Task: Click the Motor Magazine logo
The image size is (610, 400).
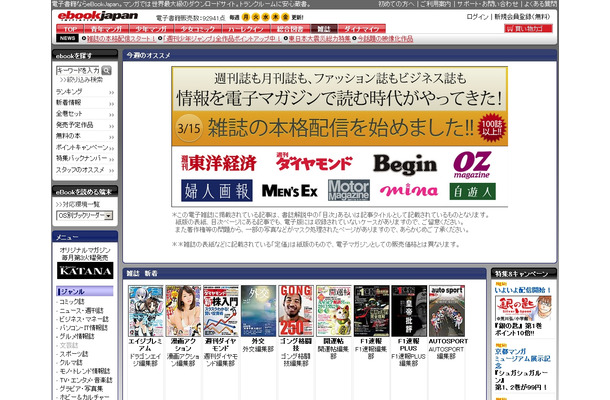Action: coord(349,190)
